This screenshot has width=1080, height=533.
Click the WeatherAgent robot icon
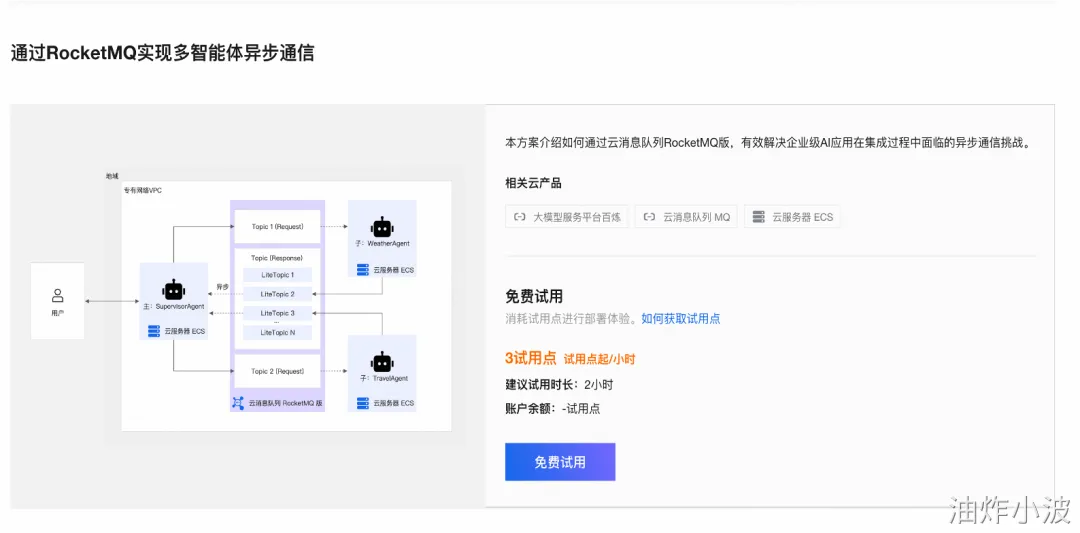[382, 227]
